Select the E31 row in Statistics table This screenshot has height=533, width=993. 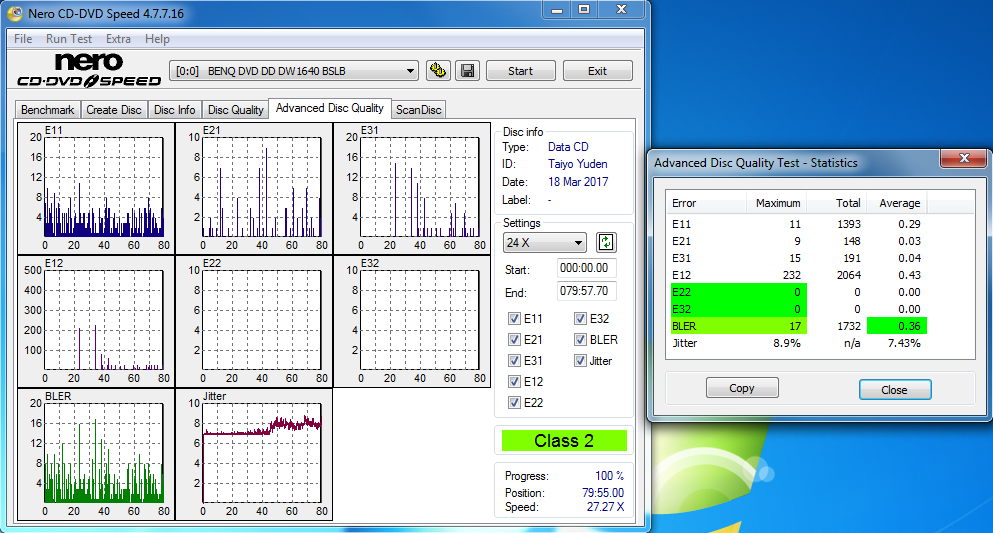[x=797, y=258]
